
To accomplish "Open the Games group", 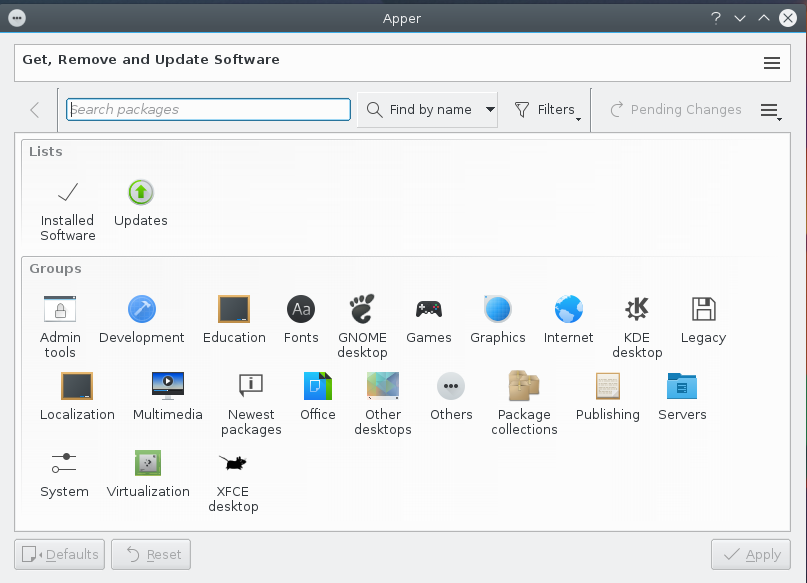I will (429, 320).
